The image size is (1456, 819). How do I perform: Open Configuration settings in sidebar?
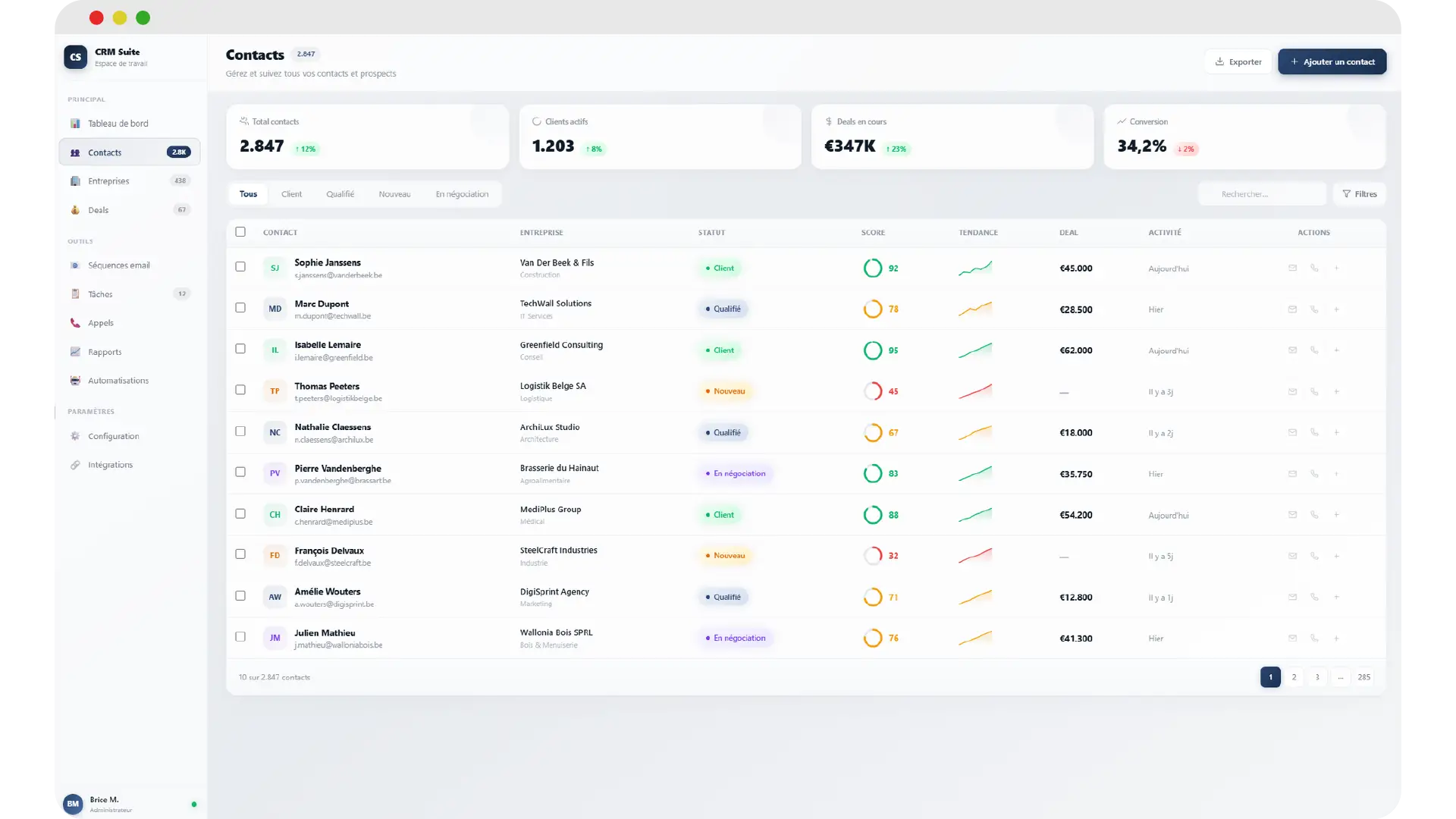tap(113, 436)
